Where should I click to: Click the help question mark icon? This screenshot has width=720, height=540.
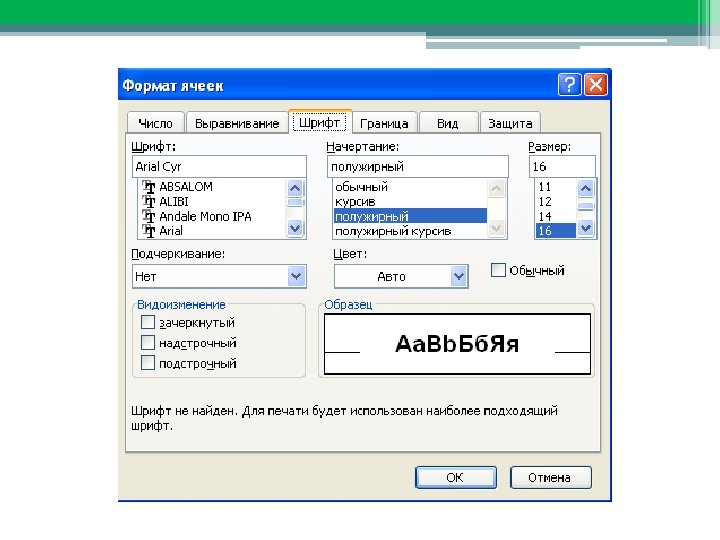coord(569,85)
